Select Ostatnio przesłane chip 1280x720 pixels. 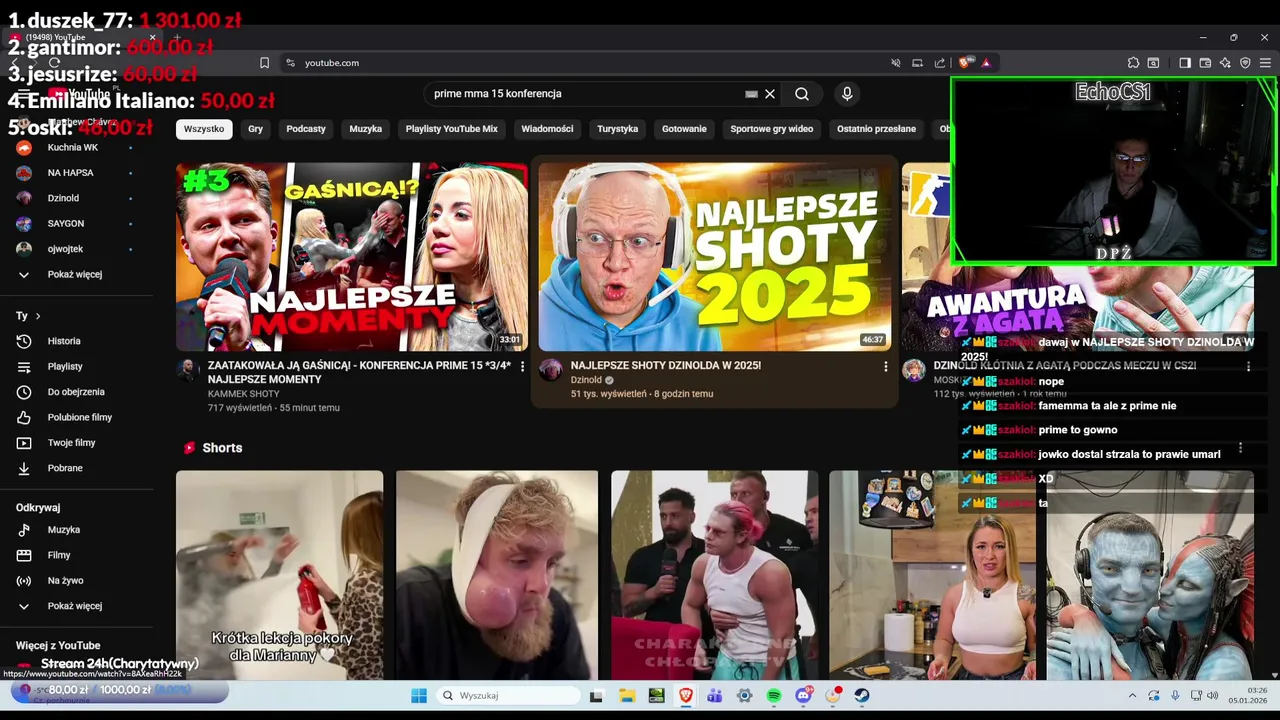pyautogui.click(x=876, y=129)
